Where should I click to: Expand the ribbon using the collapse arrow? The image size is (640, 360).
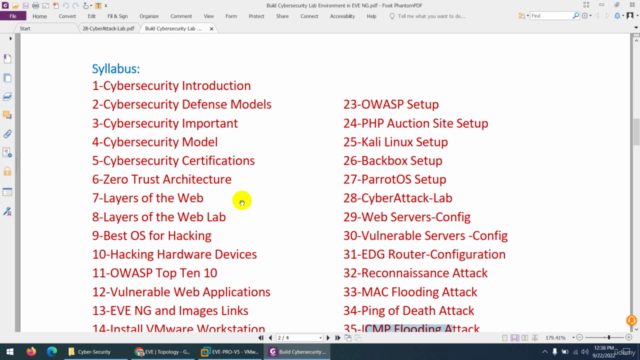636,28
